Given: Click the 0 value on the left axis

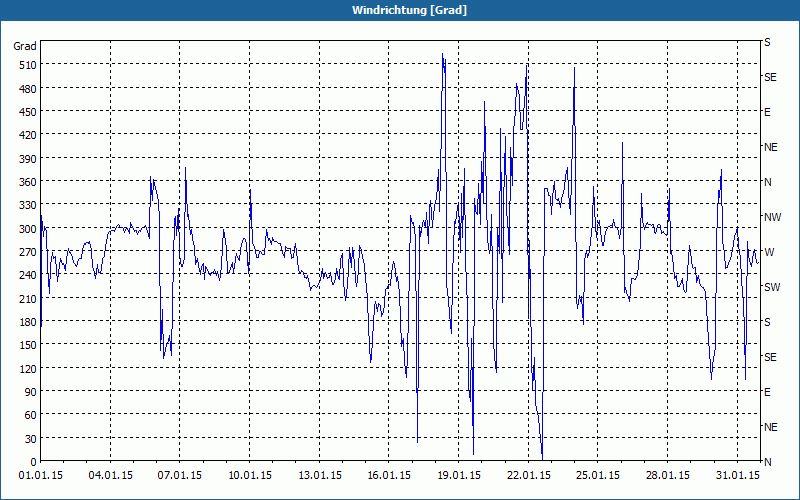Looking at the screenshot, I should point(34,462).
